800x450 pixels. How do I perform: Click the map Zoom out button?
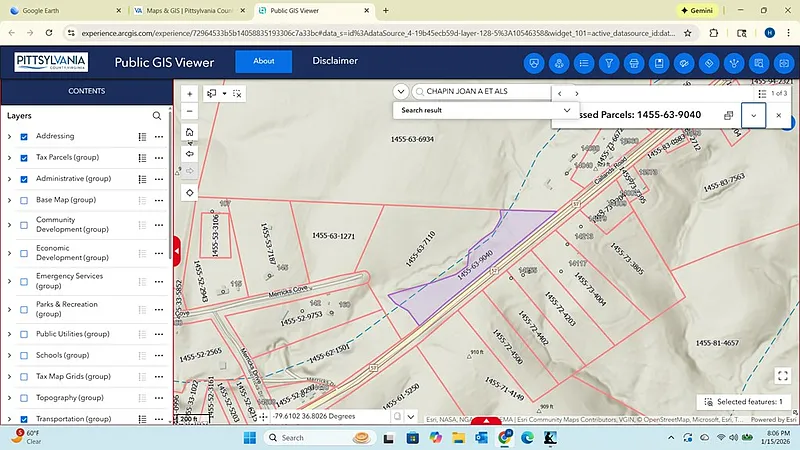click(x=189, y=110)
